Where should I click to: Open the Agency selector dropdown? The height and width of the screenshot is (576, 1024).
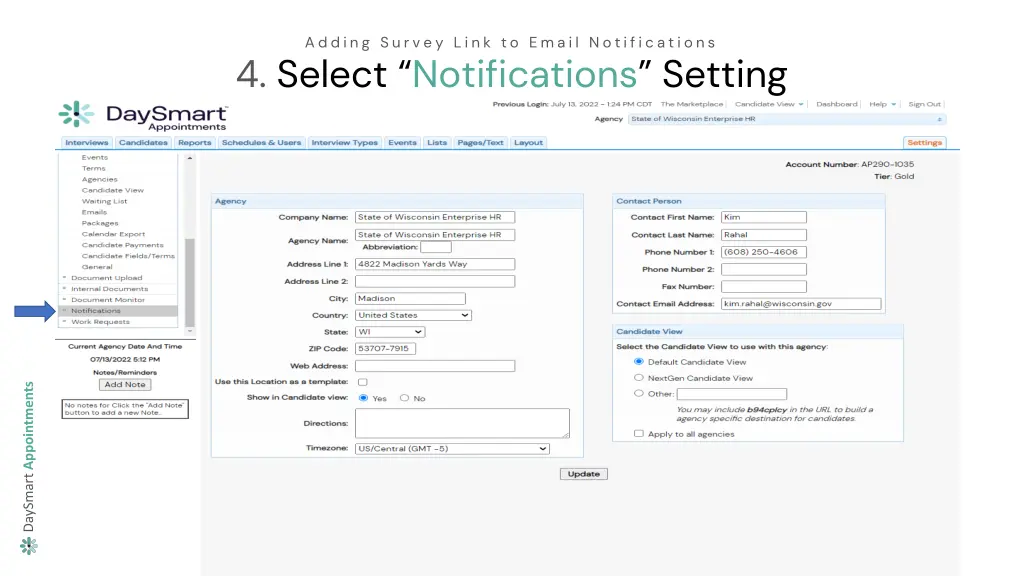[787, 119]
